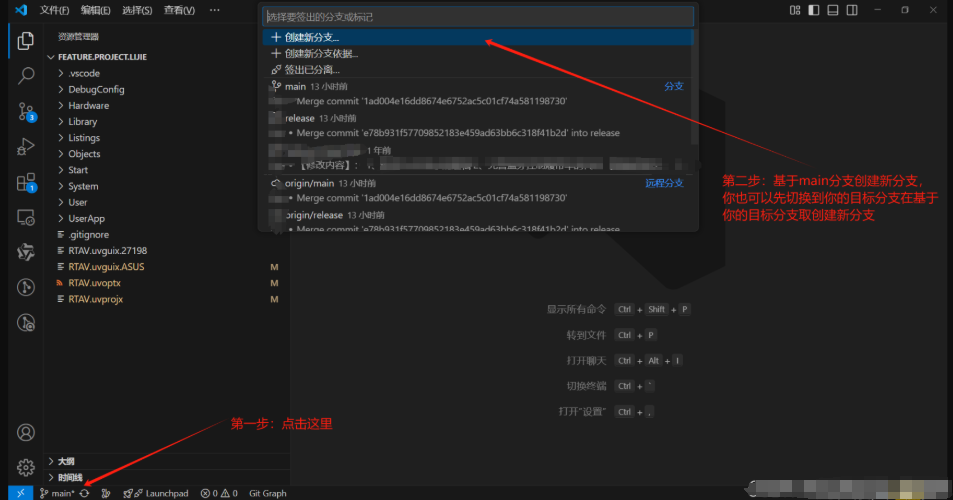The width and height of the screenshot is (953, 500).
Task: Open the 编辑(E) menu
Action: (95, 10)
